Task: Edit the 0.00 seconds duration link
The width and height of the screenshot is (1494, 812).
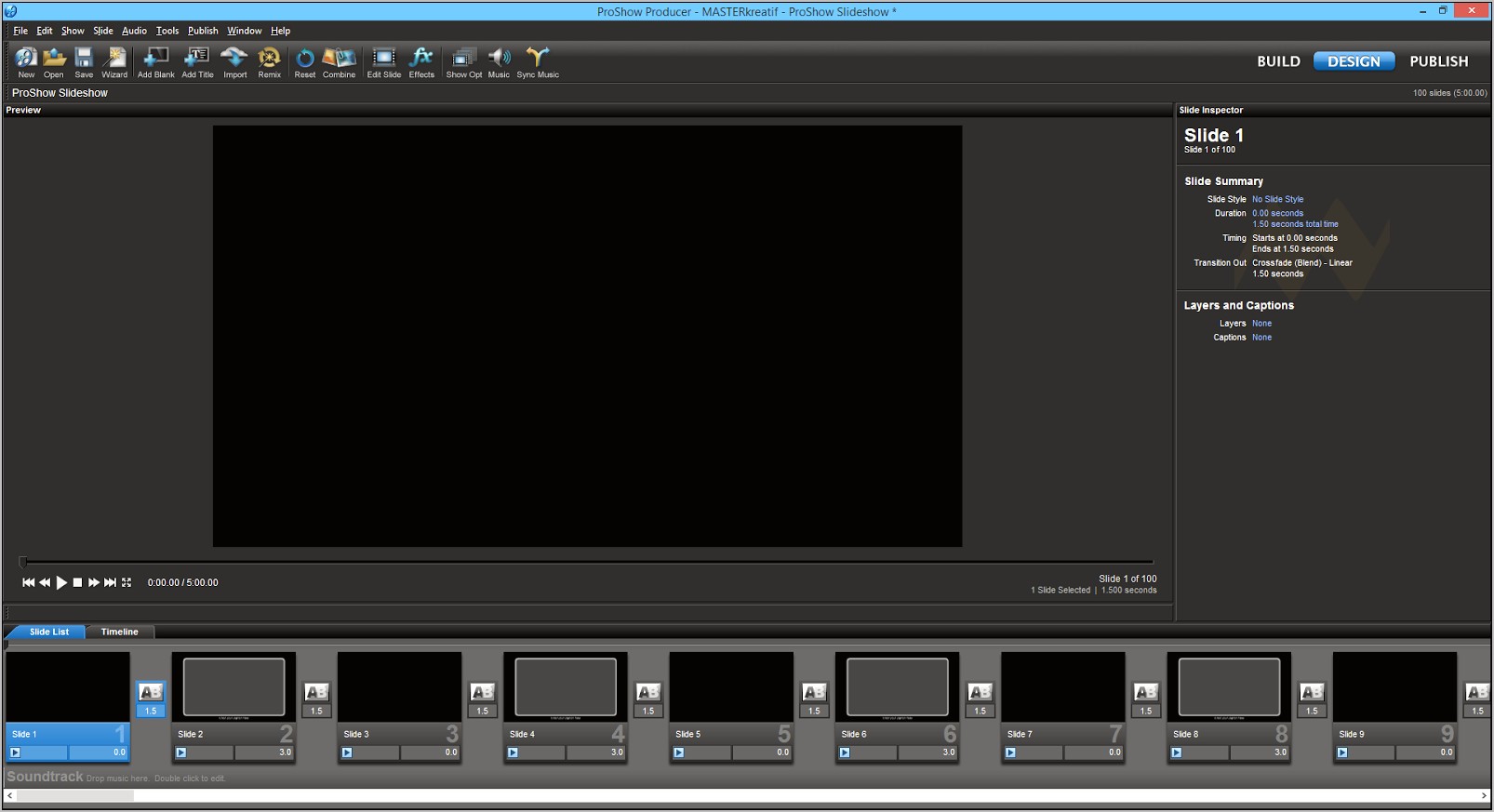Action: click(x=1277, y=213)
